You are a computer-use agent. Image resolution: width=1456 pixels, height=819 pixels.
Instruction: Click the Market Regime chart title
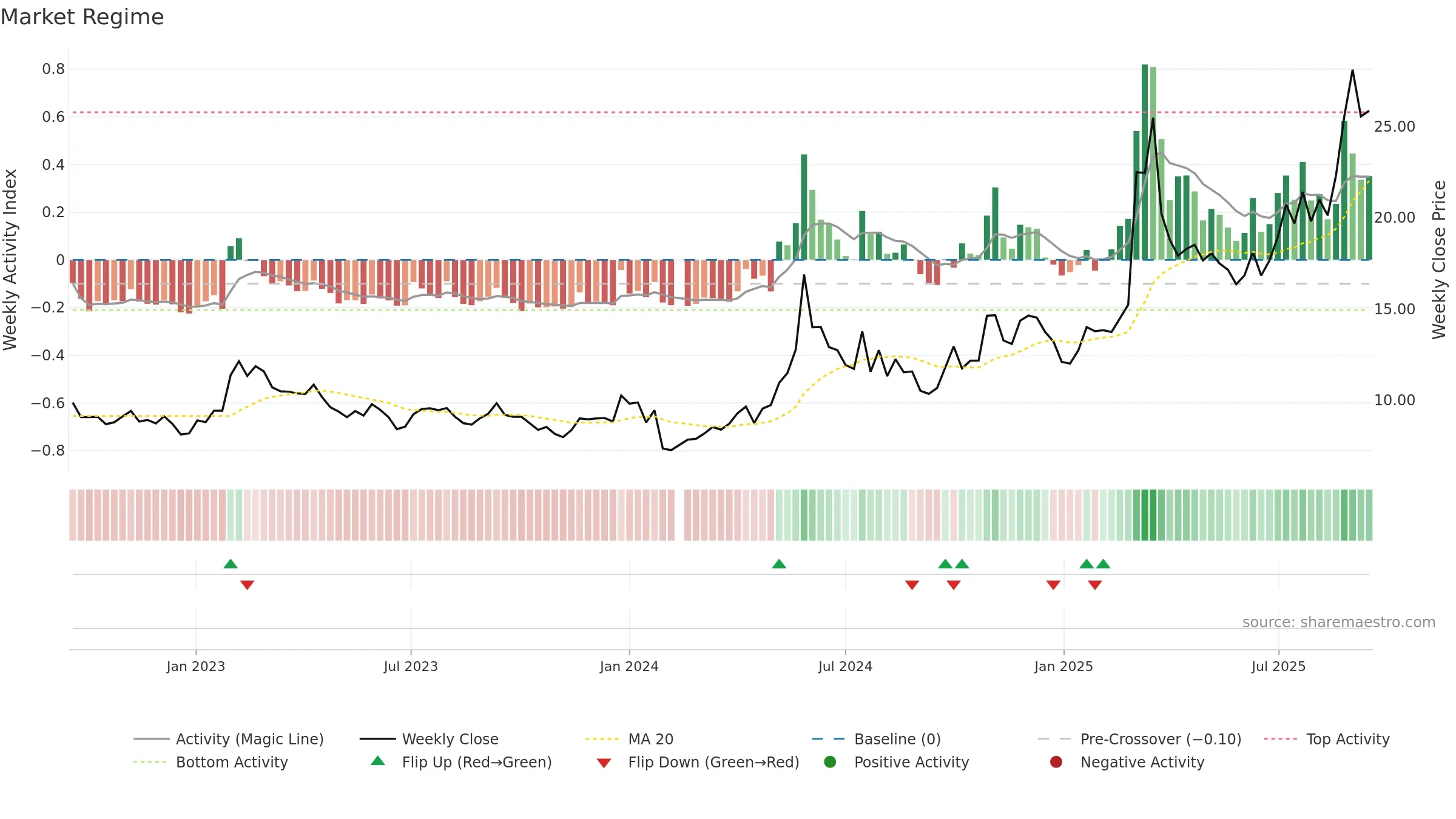82,17
